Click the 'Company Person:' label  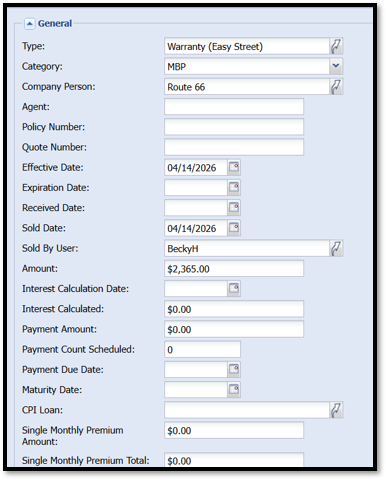click(x=58, y=87)
